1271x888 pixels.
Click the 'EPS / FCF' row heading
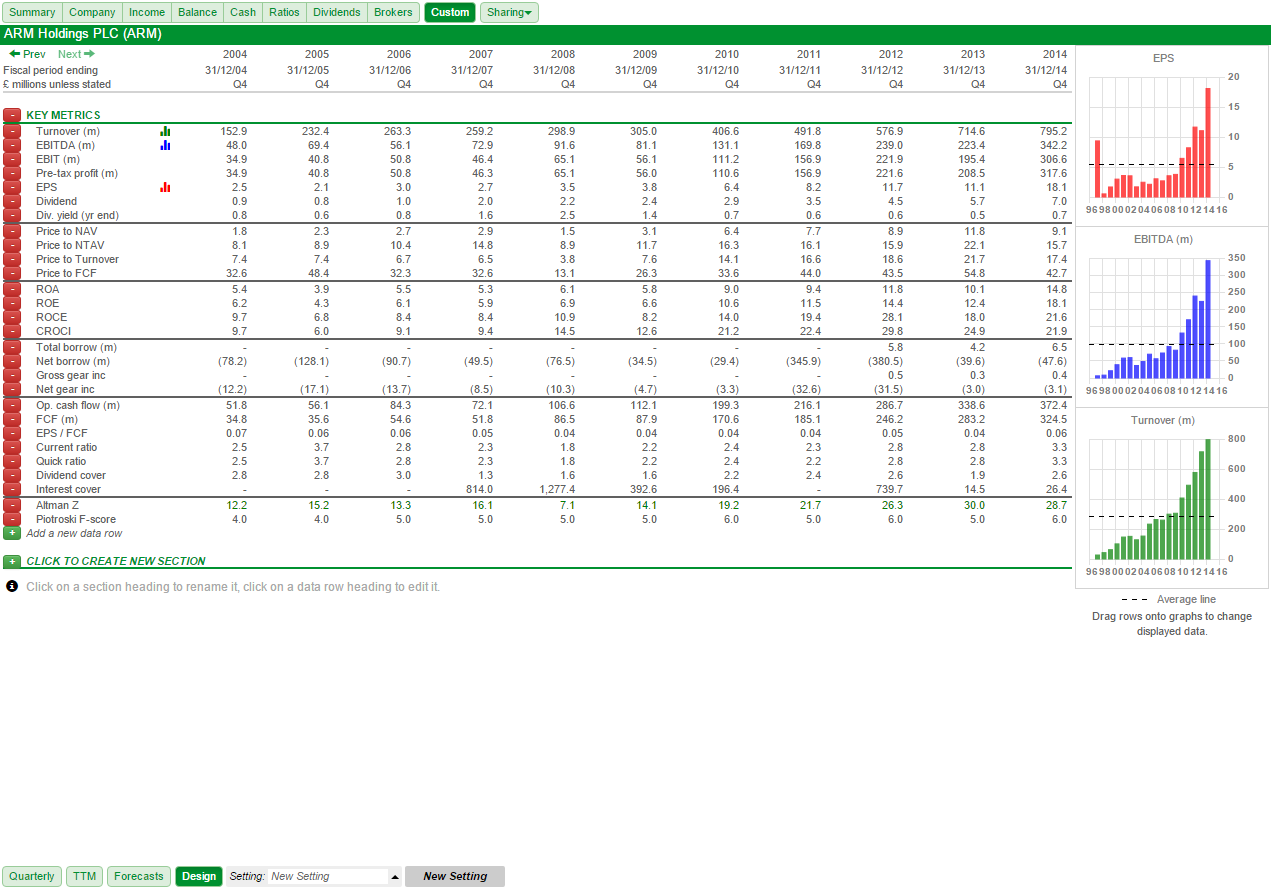pos(62,433)
